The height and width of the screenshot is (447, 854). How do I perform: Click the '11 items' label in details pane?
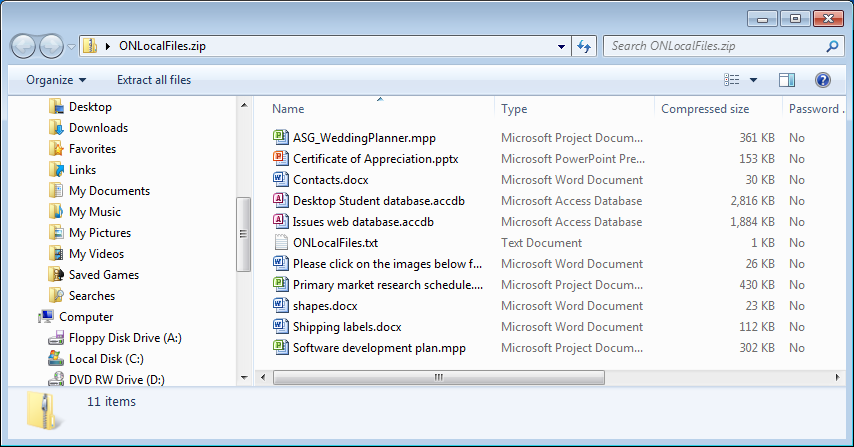111,402
